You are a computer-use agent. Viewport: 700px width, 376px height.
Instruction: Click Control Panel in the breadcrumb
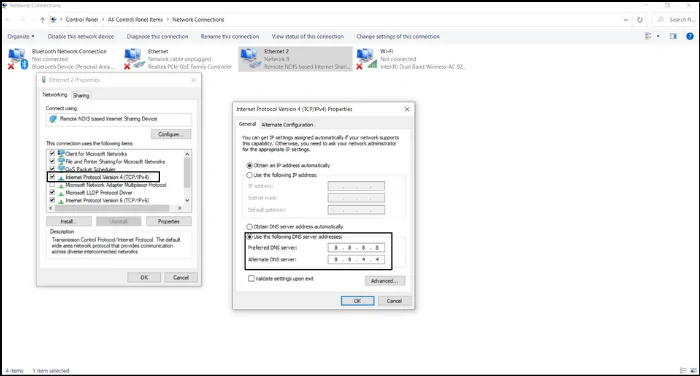[x=82, y=20]
